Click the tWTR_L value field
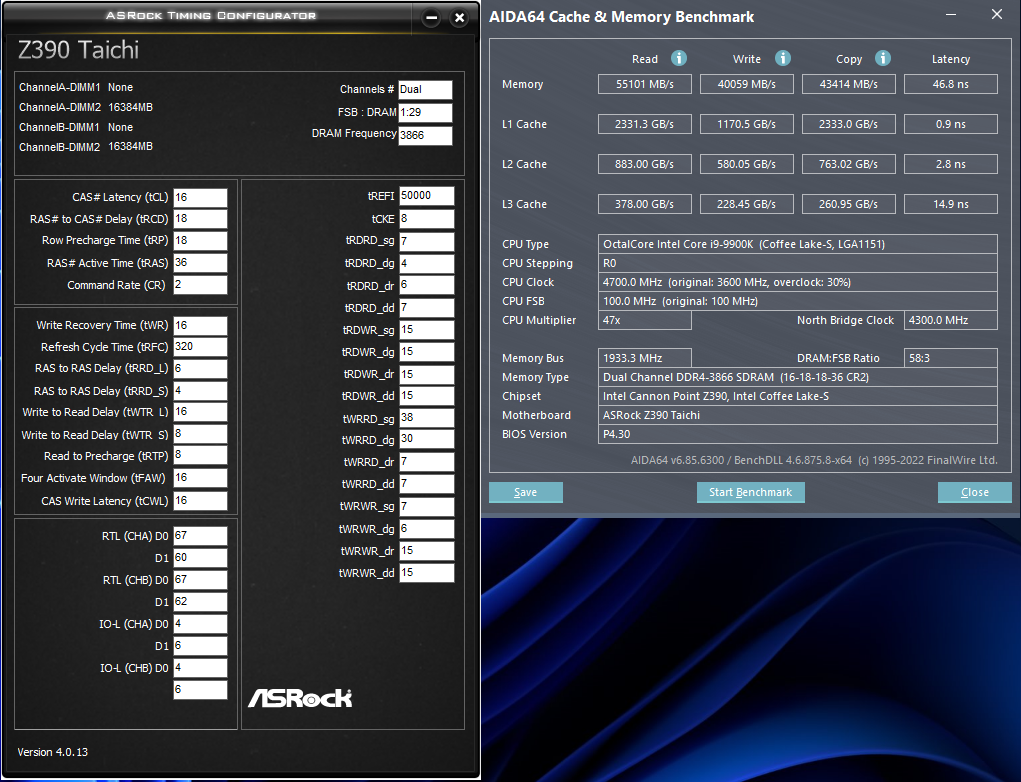The height and width of the screenshot is (782, 1021). (x=200, y=412)
